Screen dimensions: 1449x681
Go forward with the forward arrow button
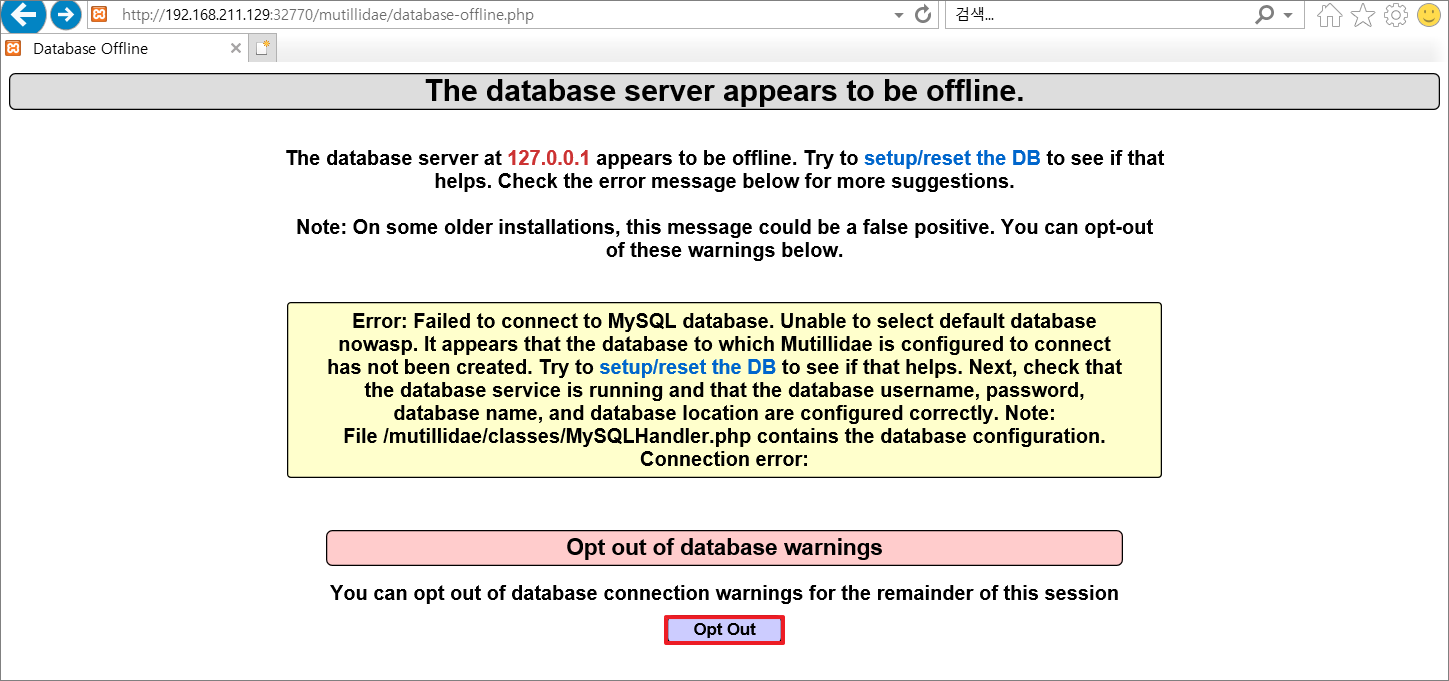click(x=65, y=15)
